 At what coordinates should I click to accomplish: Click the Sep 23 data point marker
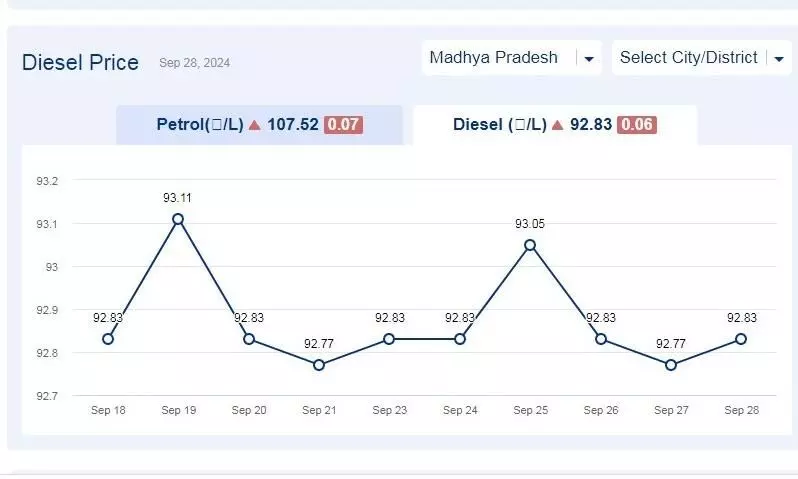click(x=389, y=339)
